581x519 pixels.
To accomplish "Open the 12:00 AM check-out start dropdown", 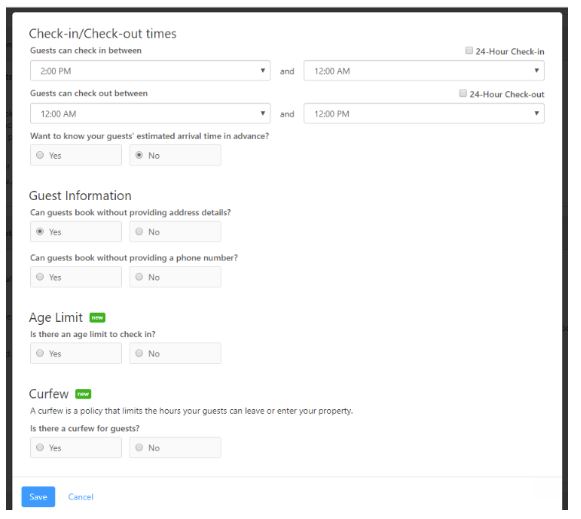I will (150, 113).
